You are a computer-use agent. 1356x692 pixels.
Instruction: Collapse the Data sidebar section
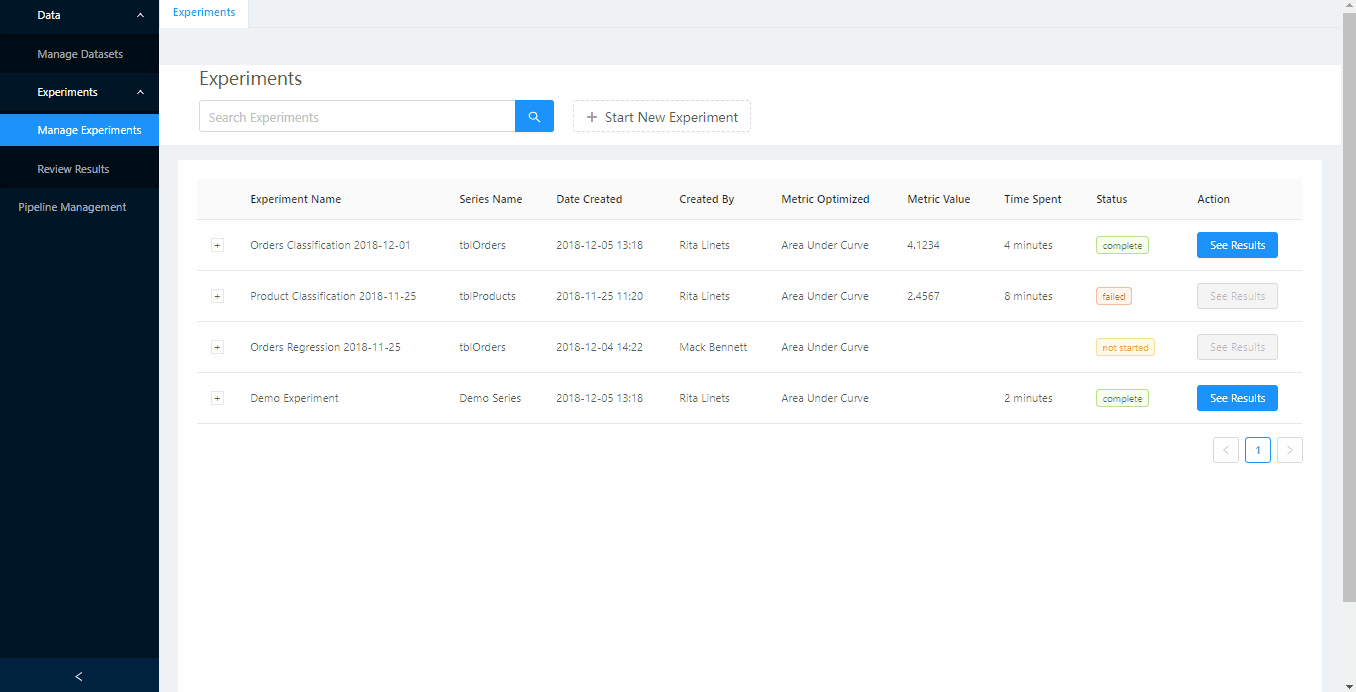tap(79, 15)
